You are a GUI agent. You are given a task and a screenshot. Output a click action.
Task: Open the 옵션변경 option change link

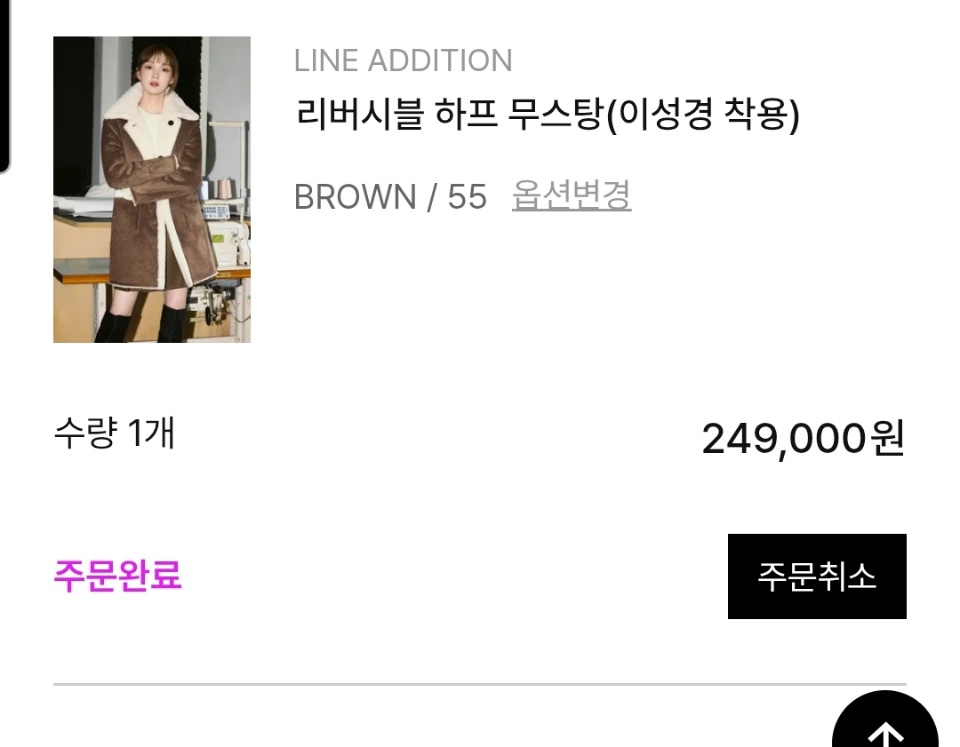point(571,195)
